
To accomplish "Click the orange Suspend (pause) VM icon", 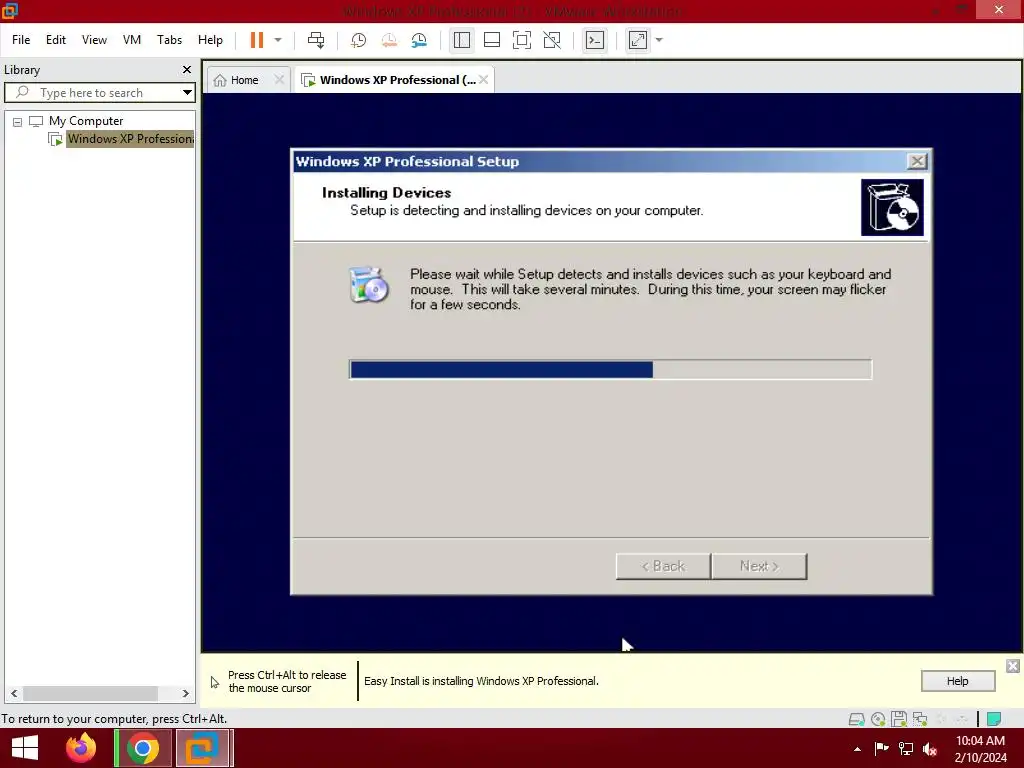I will [x=257, y=40].
